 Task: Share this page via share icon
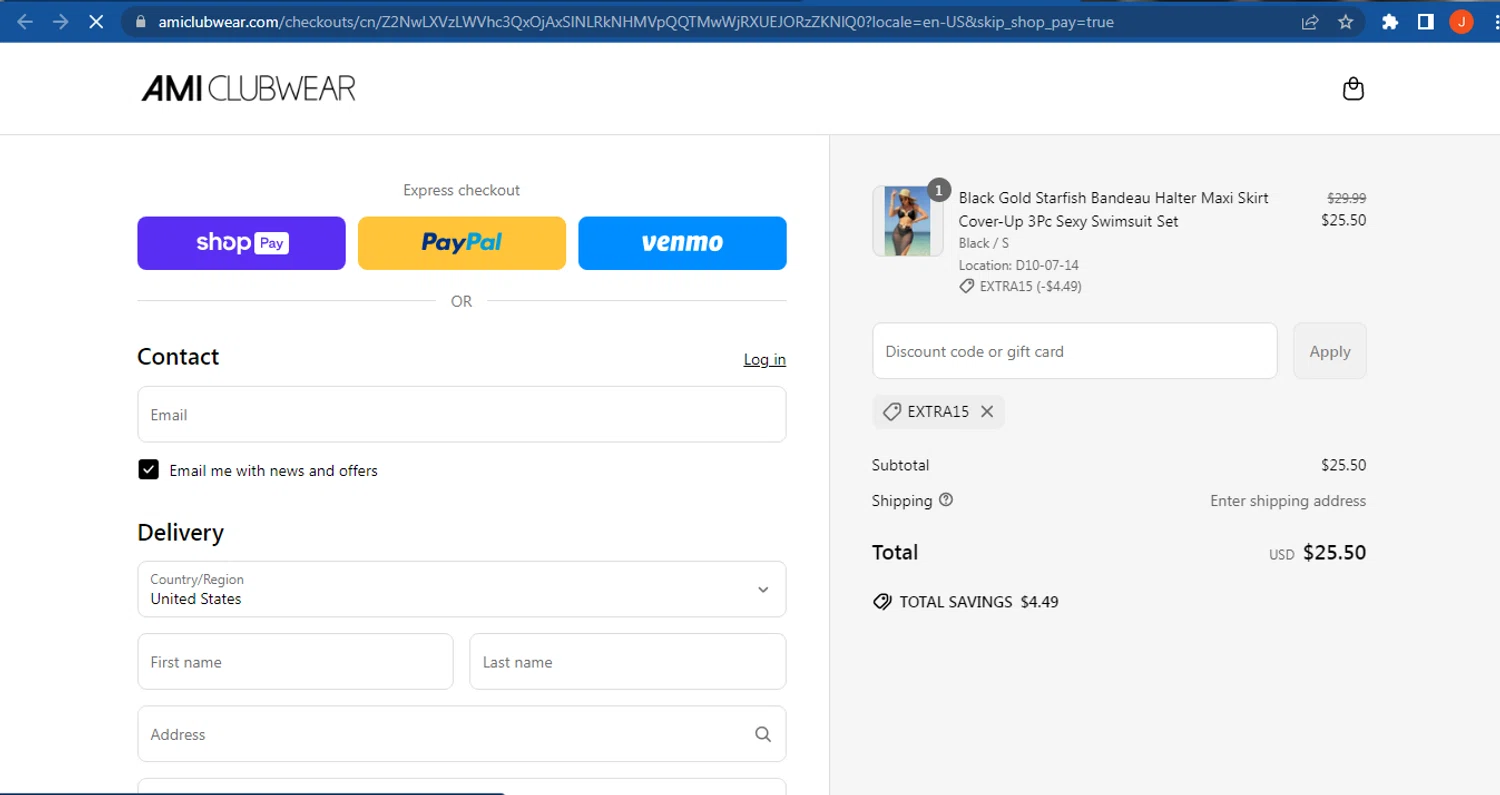(1310, 21)
